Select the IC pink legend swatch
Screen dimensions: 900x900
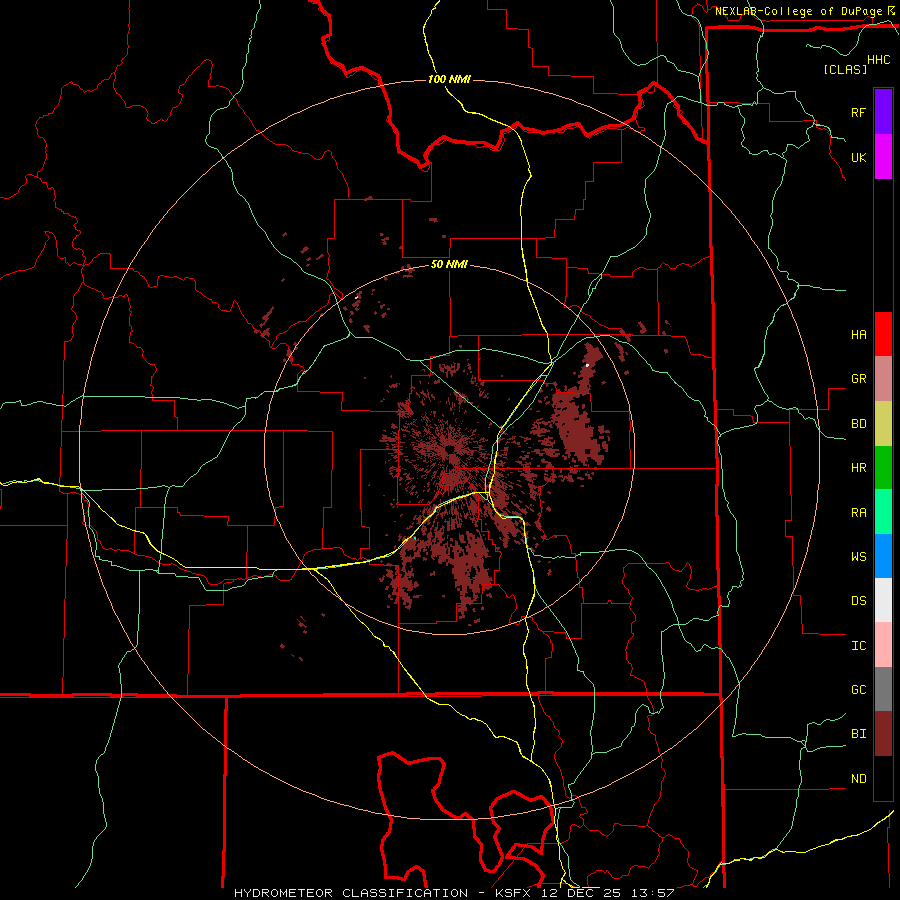click(883, 645)
